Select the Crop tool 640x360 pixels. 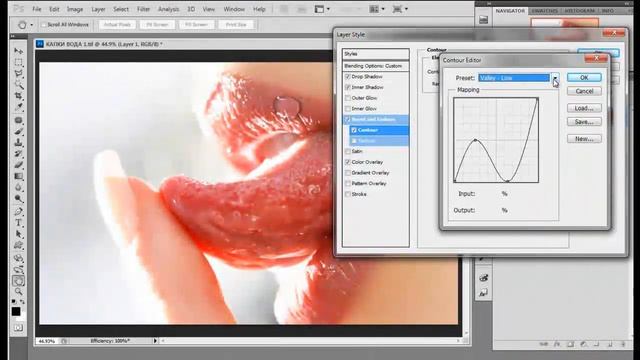(x=18, y=96)
